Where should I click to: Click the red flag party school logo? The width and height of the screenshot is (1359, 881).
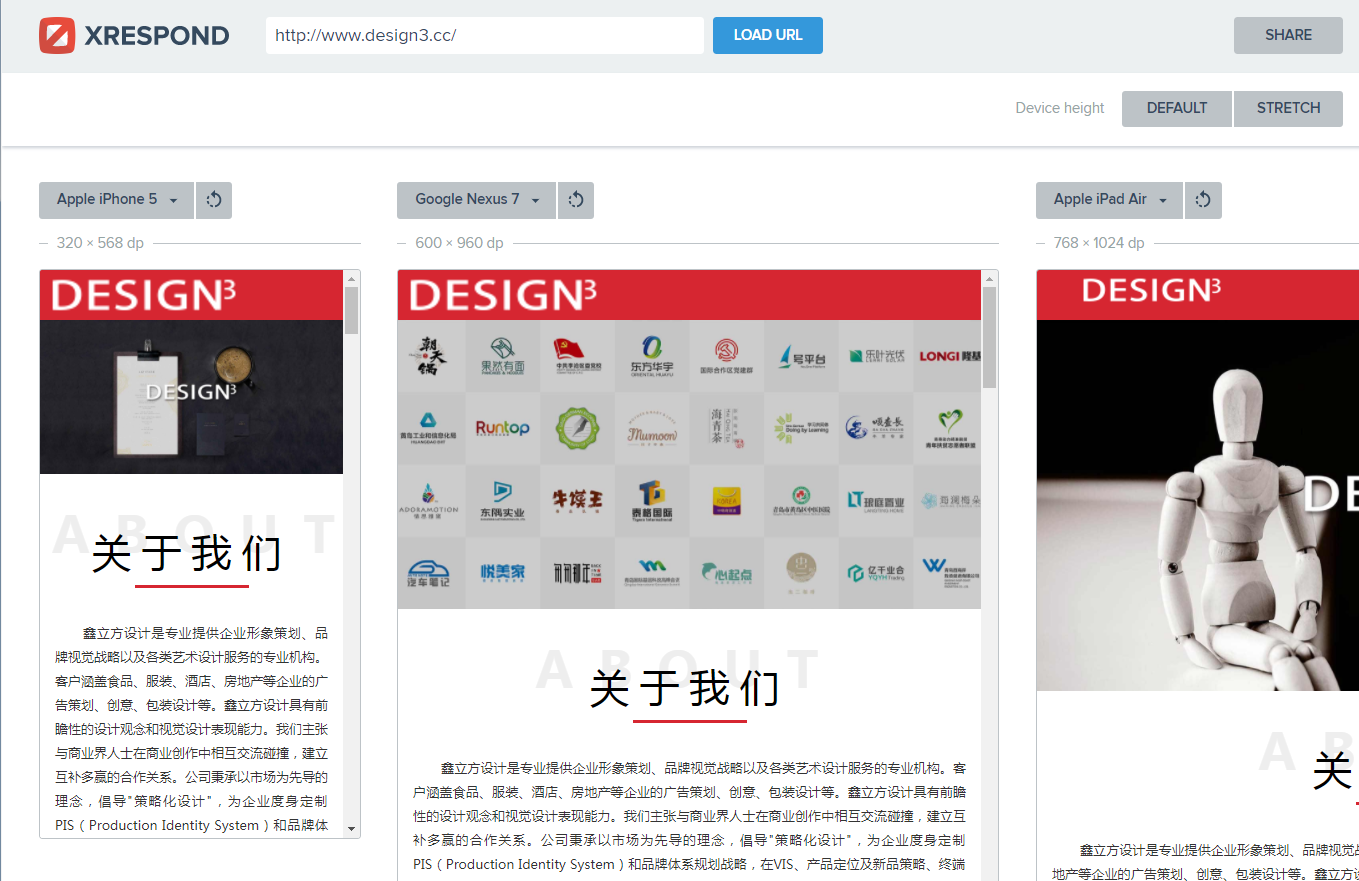point(577,356)
